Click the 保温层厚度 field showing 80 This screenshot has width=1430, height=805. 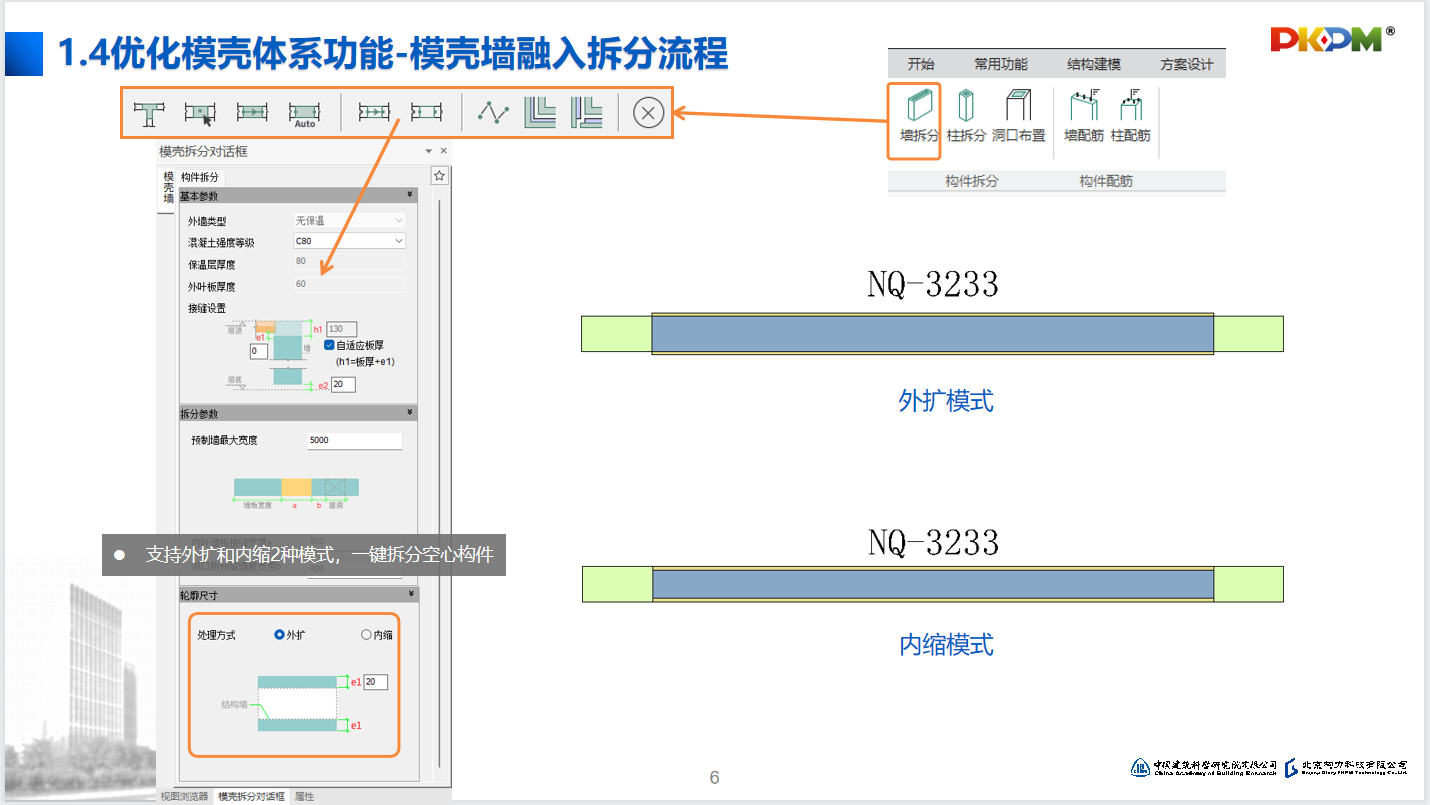click(349, 262)
